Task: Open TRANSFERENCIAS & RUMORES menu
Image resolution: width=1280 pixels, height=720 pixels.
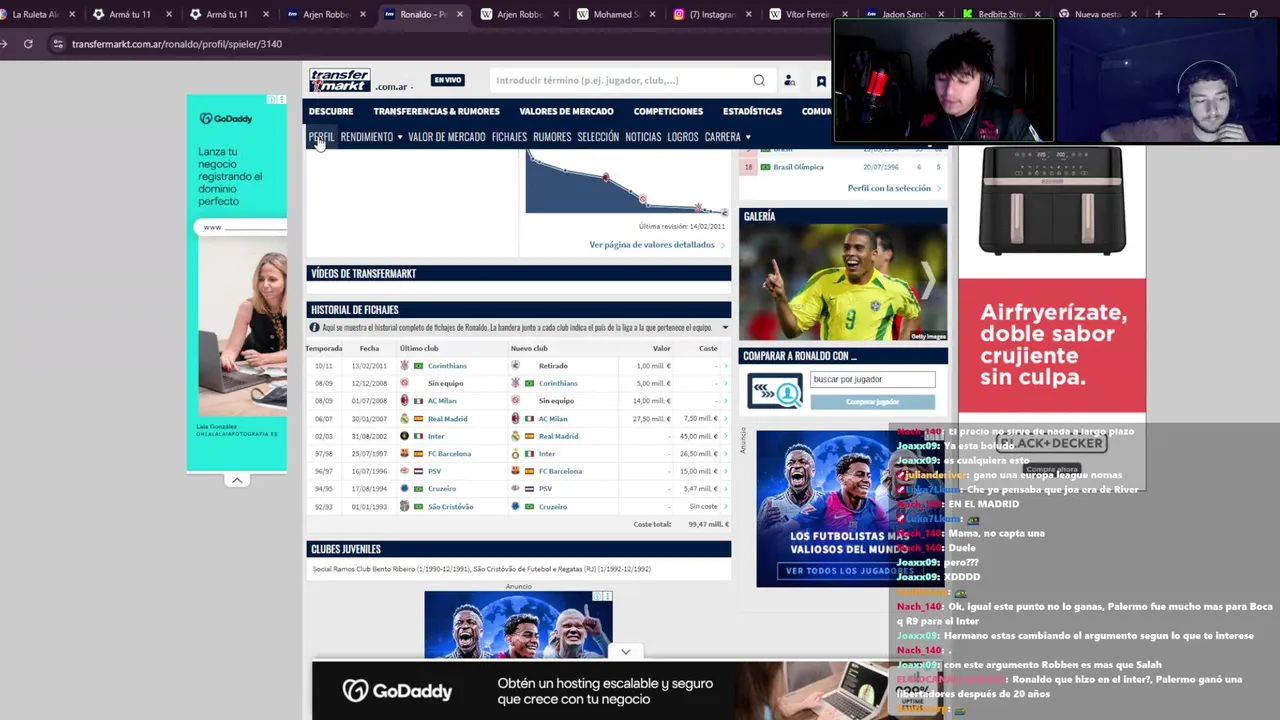Action: tap(436, 111)
